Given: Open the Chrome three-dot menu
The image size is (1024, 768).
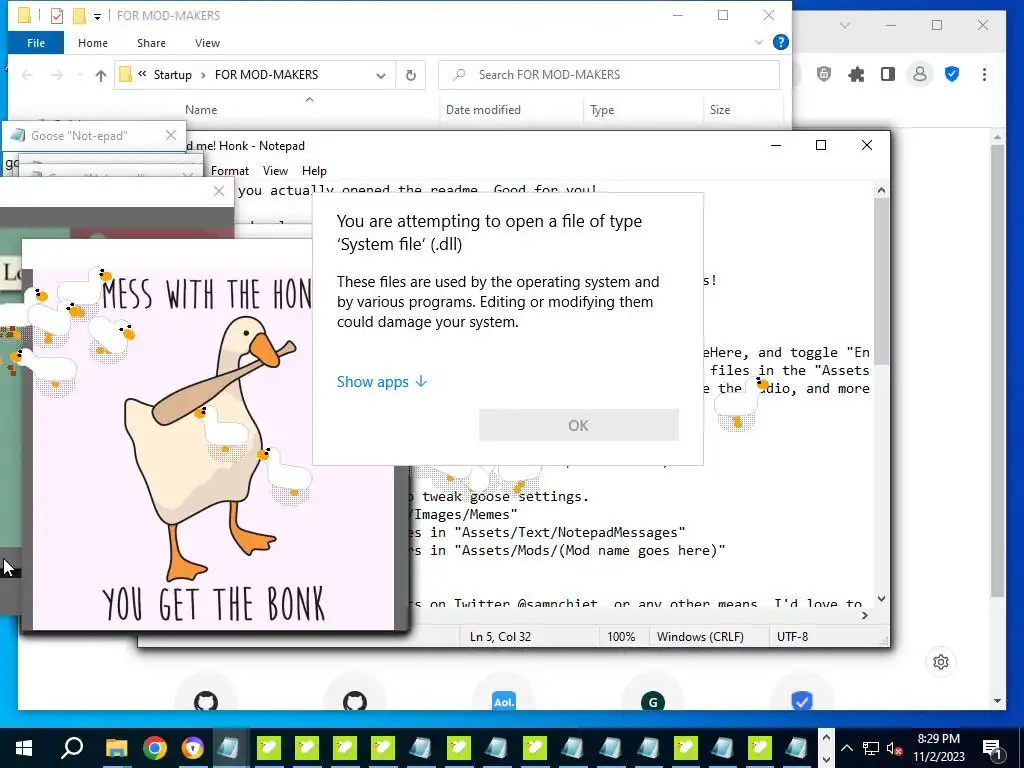Looking at the screenshot, I should point(984,74).
